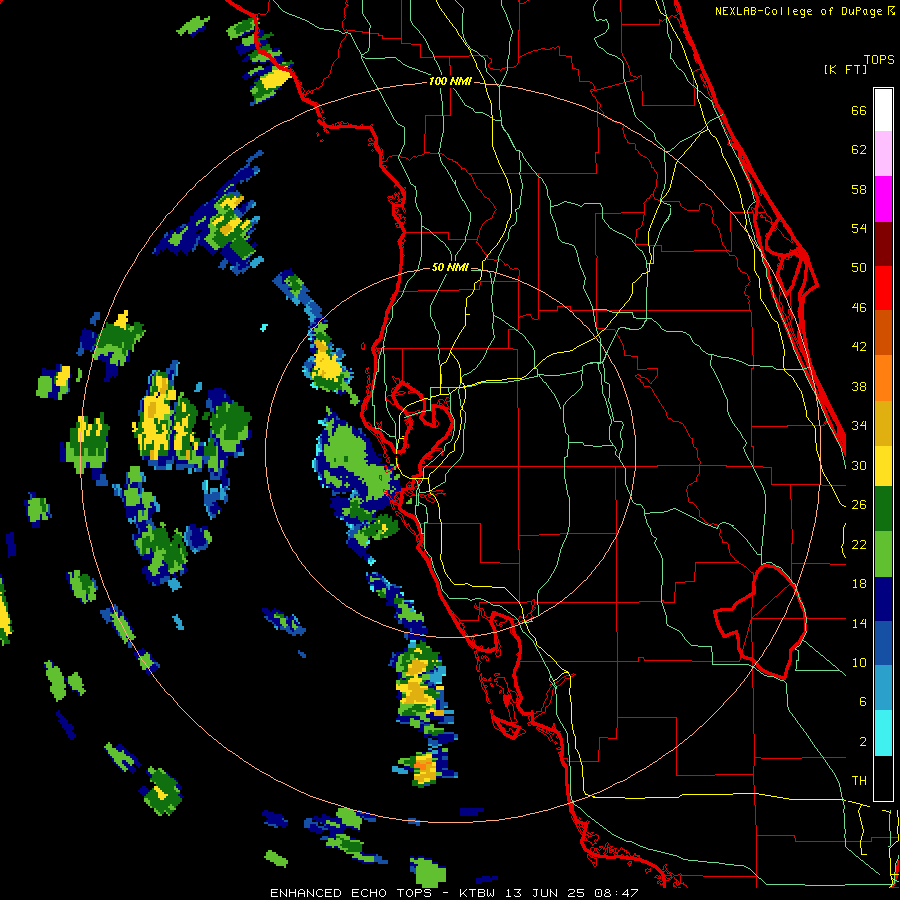This screenshot has width=900, height=900.
Task: Click the 50 legend value in the scale
Action: pyautogui.click(x=859, y=267)
